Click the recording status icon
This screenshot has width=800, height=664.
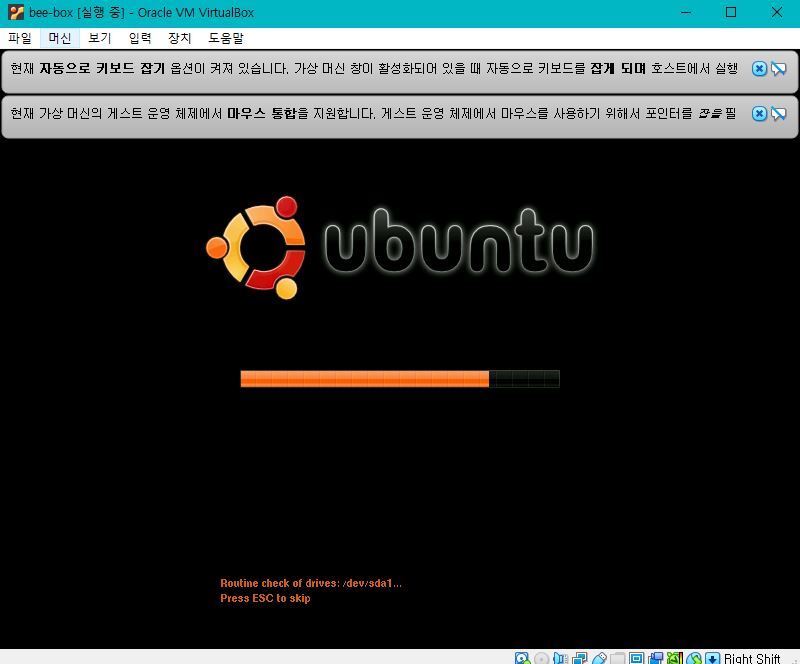[656, 658]
